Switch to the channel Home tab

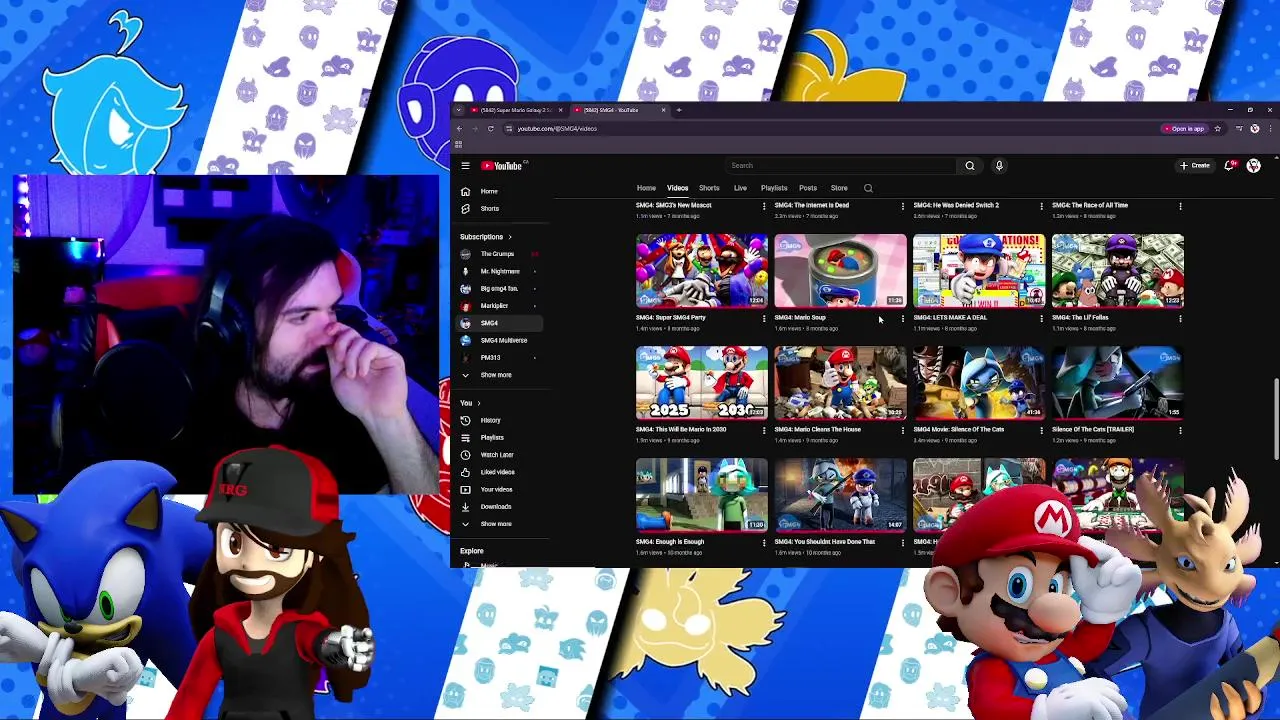[x=646, y=188]
